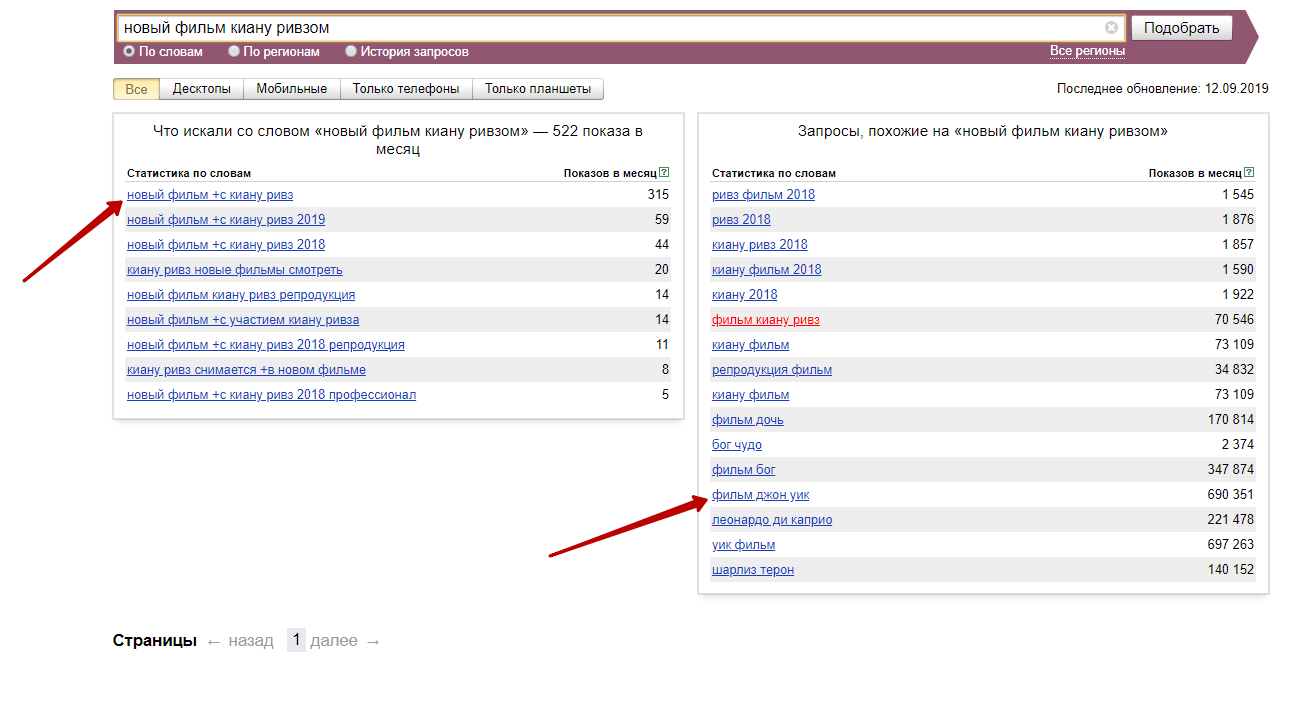Open query 'новый фильм +с киану ривз 2018'

(226, 245)
